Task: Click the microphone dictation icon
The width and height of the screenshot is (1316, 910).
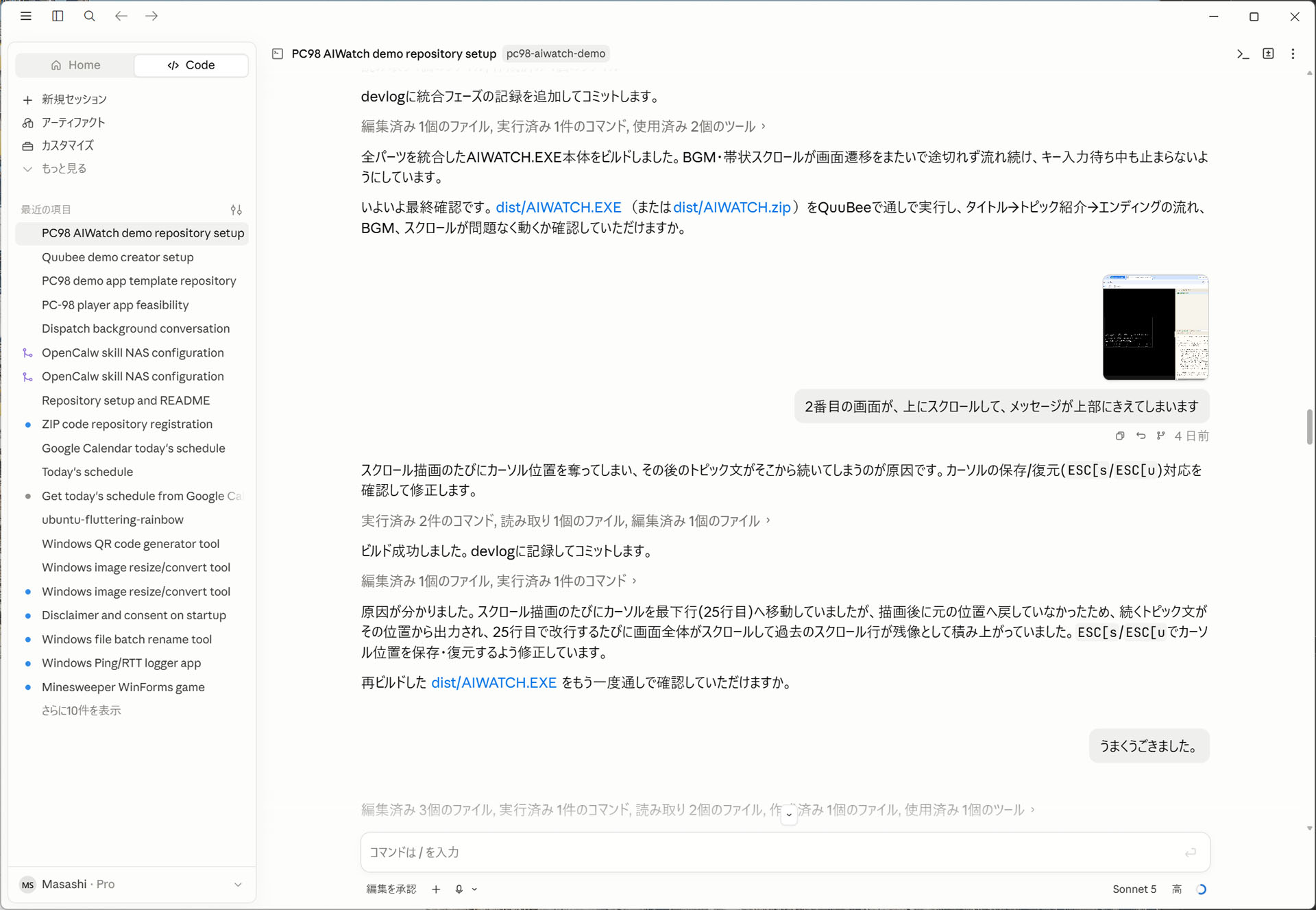Action: point(459,889)
